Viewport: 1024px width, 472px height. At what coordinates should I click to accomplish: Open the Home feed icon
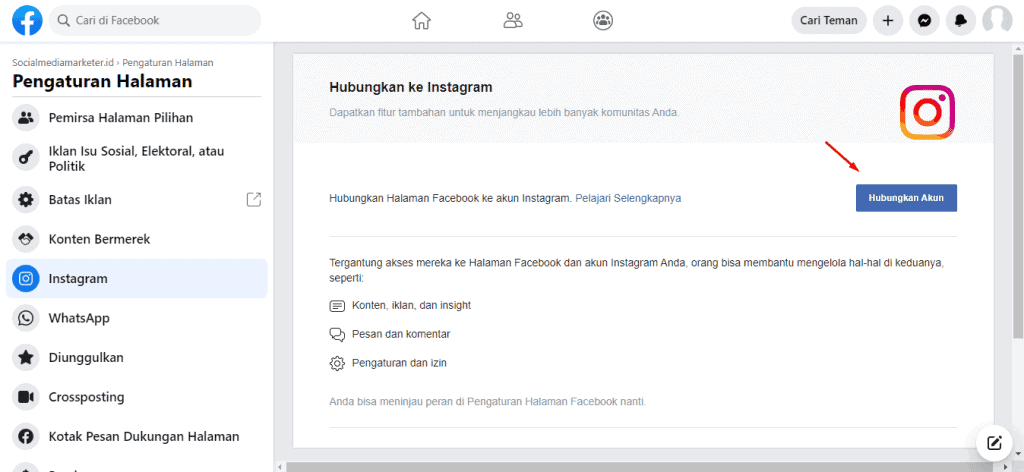[x=422, y=20]
